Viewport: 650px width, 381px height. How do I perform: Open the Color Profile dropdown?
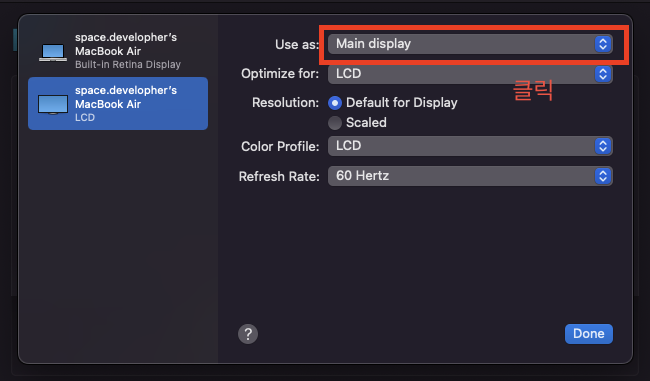470,146
